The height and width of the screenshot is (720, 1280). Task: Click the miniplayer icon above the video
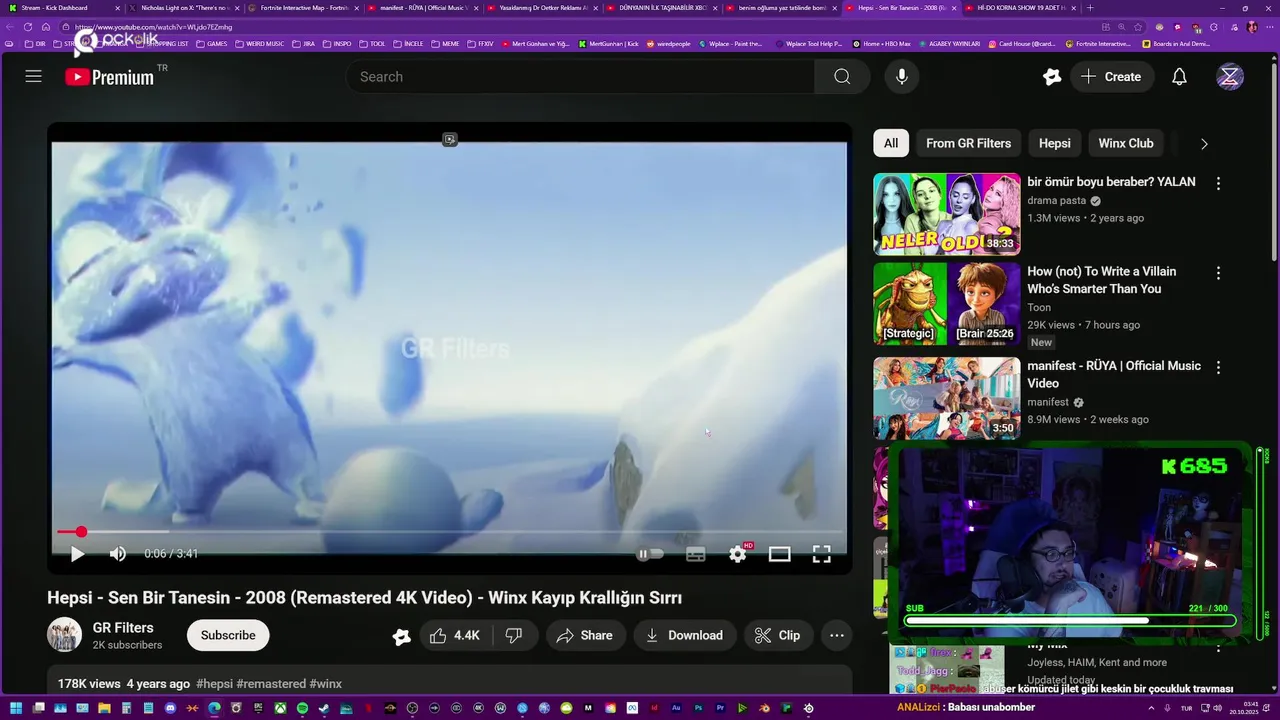click(x=450, y=140)
